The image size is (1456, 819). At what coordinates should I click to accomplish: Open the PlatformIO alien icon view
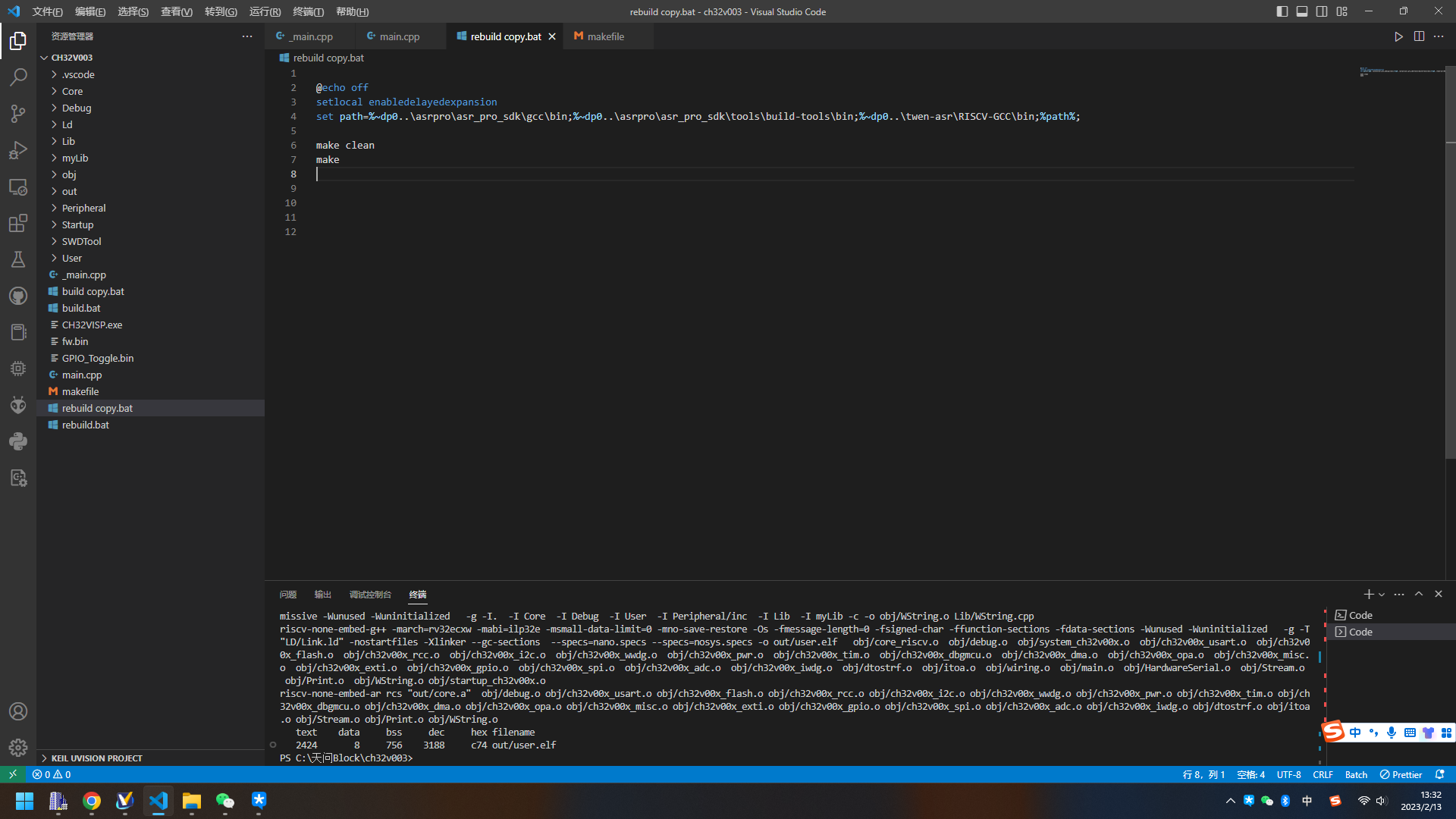(18, 405)
